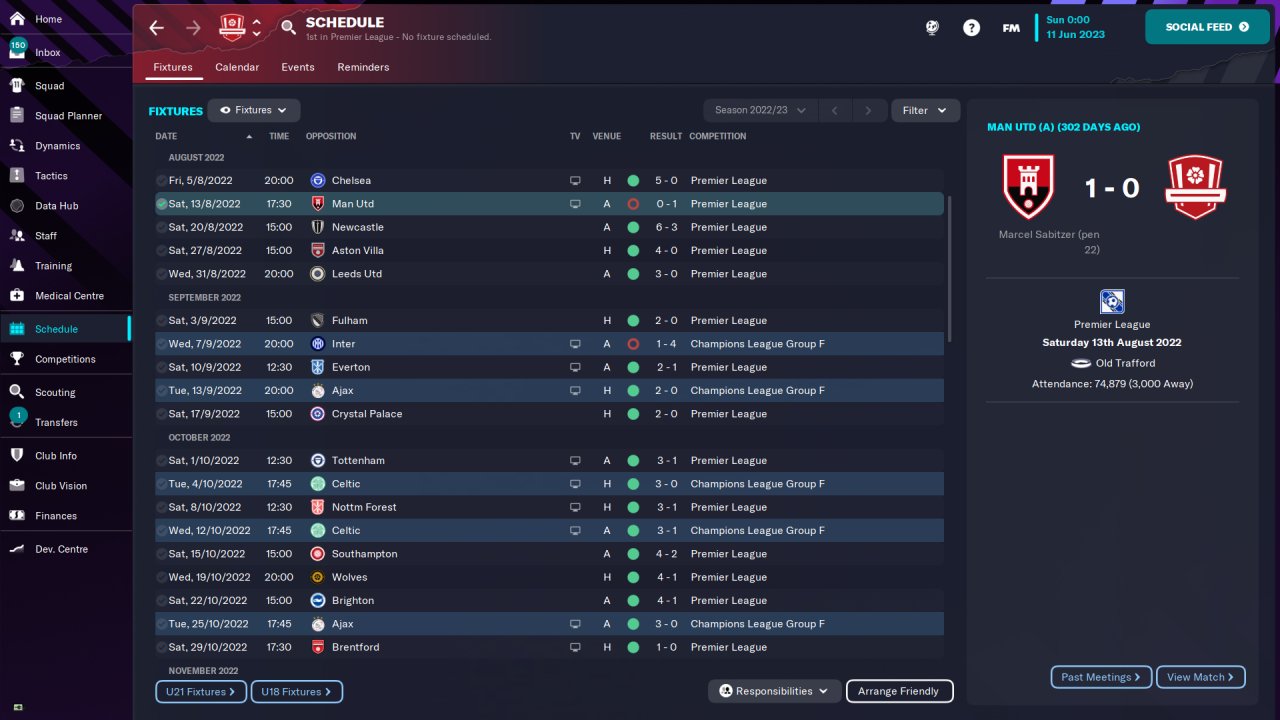Open the Medical Centre icon
The image size is (1280, 720).
[17, 296]
